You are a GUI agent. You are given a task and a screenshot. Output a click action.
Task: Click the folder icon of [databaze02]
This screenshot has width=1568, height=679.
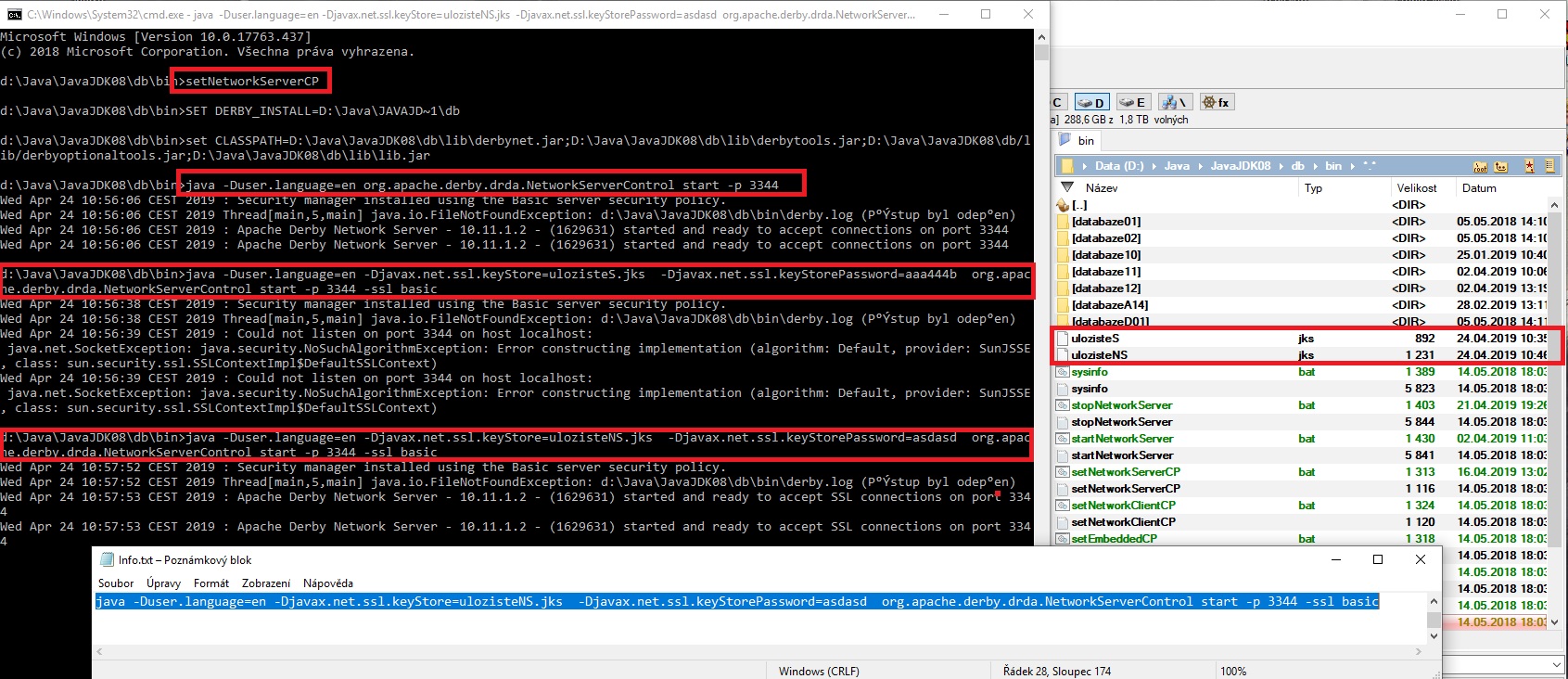pos(1063,238)
